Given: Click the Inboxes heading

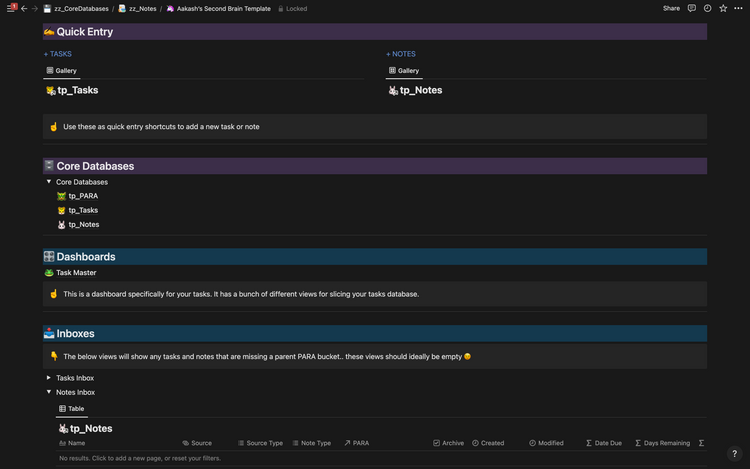Looking at the screenshot, I should (75, 334).
